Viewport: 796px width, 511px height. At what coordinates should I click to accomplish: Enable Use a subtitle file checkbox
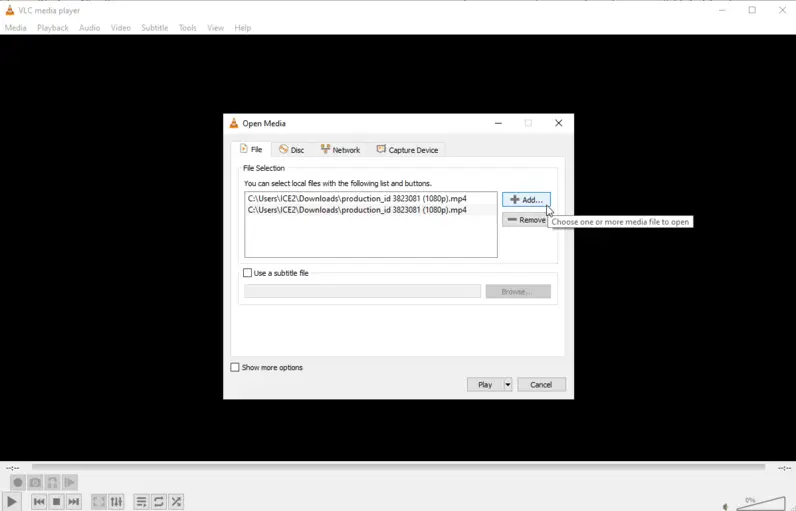click(247, 273)
